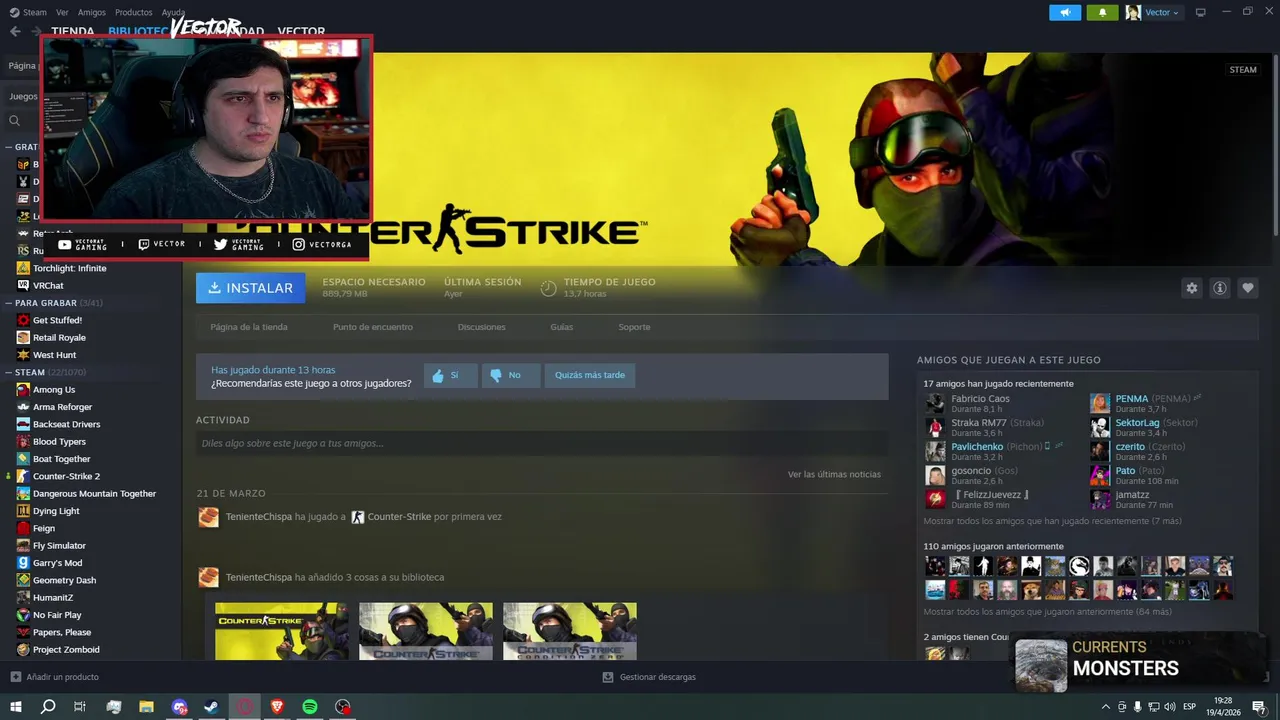The width and height of the screenshot is (1280, 720).
Task: Show all friends who played recently
Action: pos(1052,521)
